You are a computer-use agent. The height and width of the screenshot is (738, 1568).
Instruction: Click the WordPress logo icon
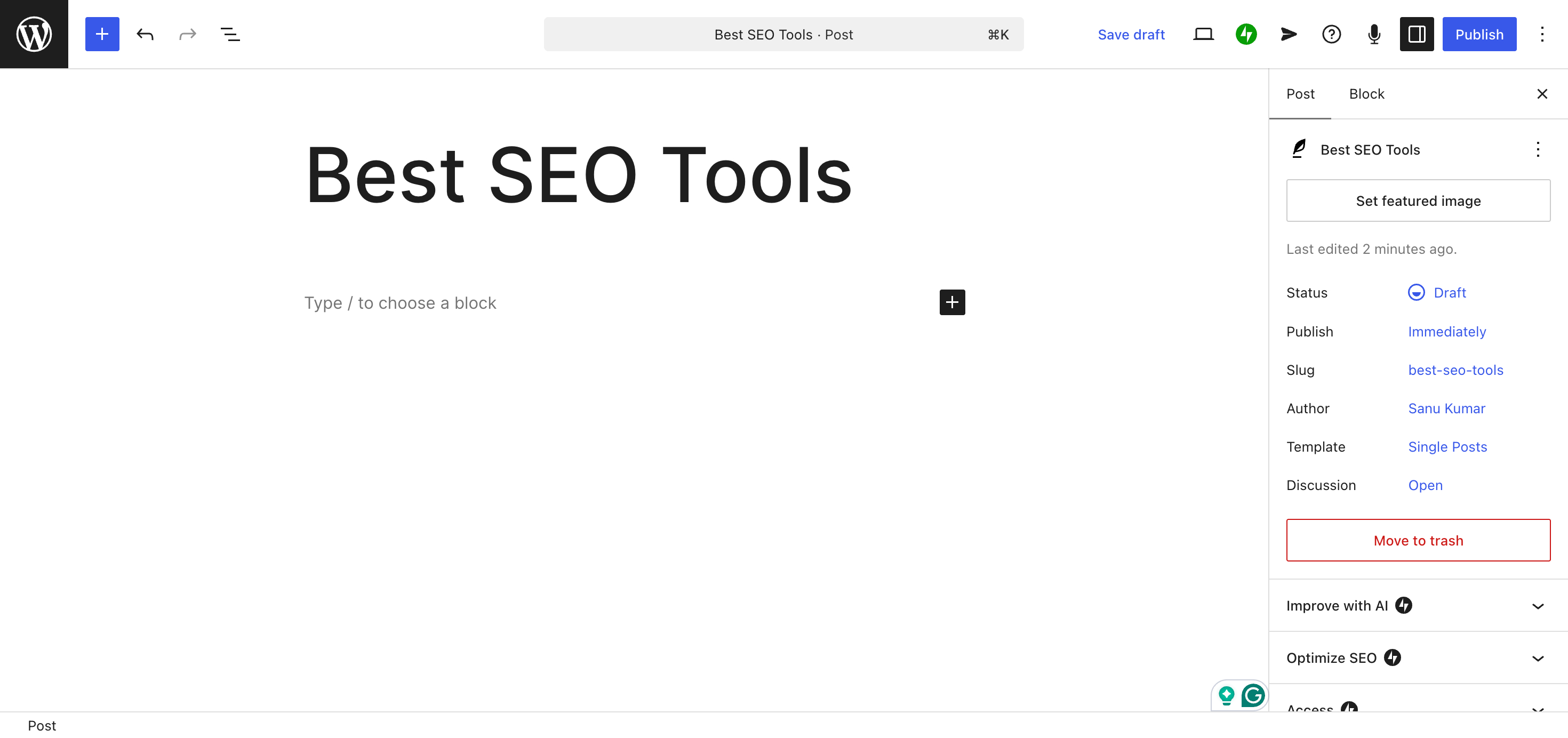34,34
